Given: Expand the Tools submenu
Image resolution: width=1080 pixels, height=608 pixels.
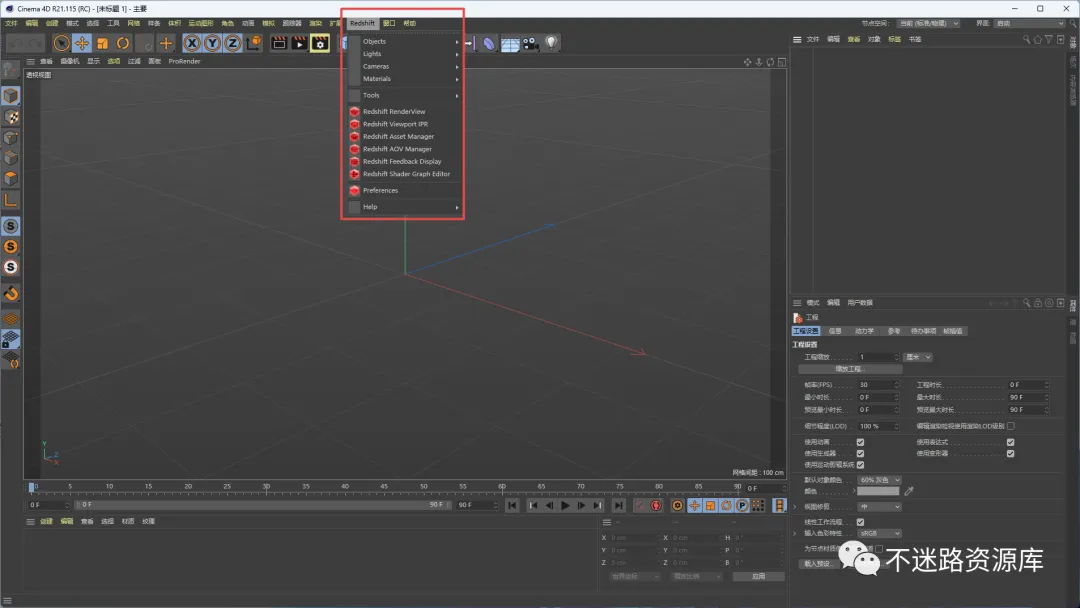Looking at the screenshot, I should point(404,95).
